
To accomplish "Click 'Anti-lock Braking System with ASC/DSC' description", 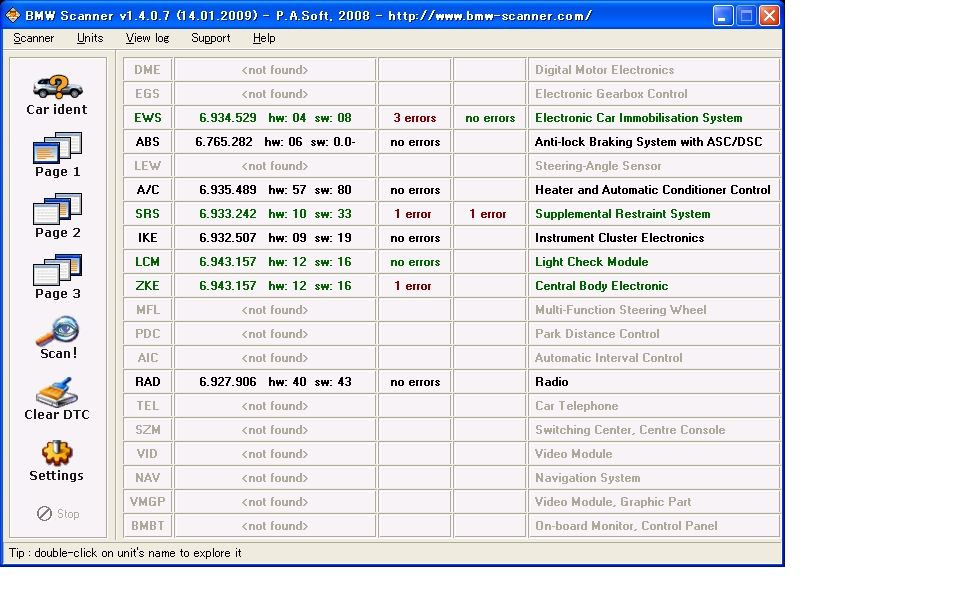I will [x=648, y=141].
